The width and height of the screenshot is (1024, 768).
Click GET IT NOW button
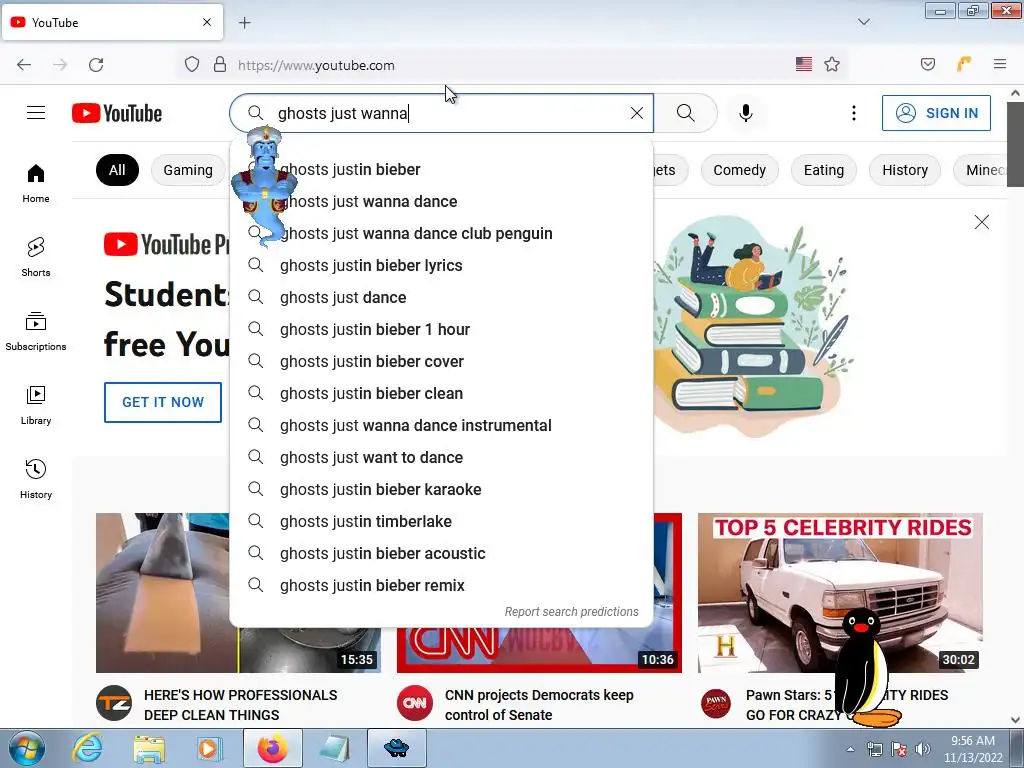click(x=163, y=402)
